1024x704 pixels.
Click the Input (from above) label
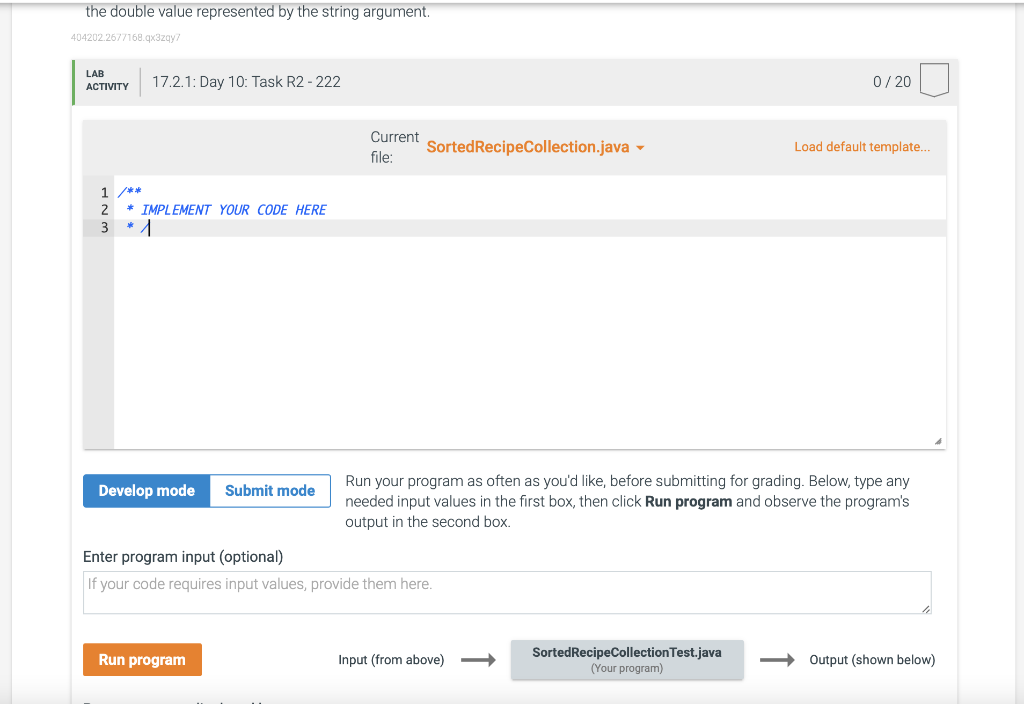pyautogui.click(x=391, y=660)
